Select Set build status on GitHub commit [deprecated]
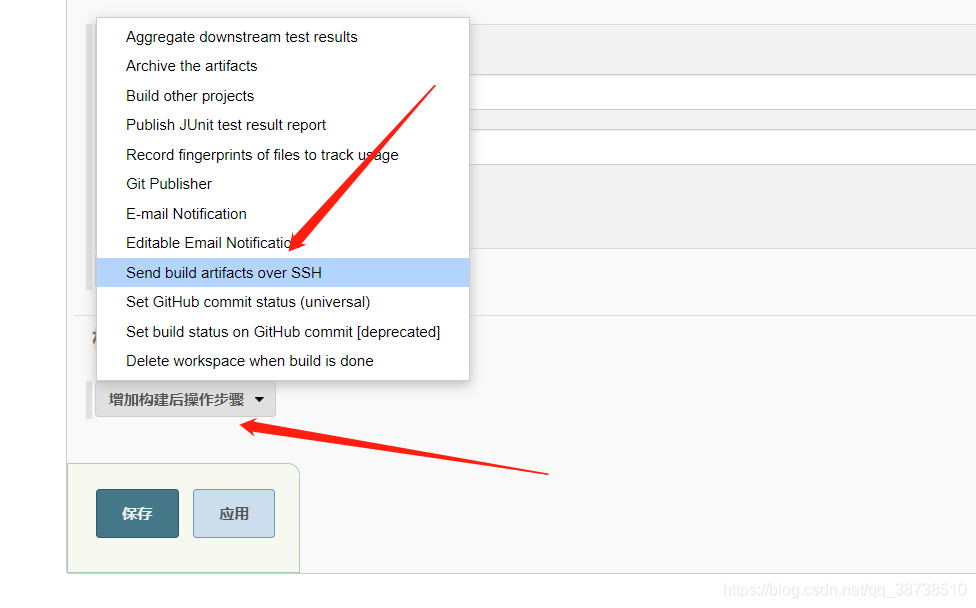The image size is (976, 608). coord(283,332)
